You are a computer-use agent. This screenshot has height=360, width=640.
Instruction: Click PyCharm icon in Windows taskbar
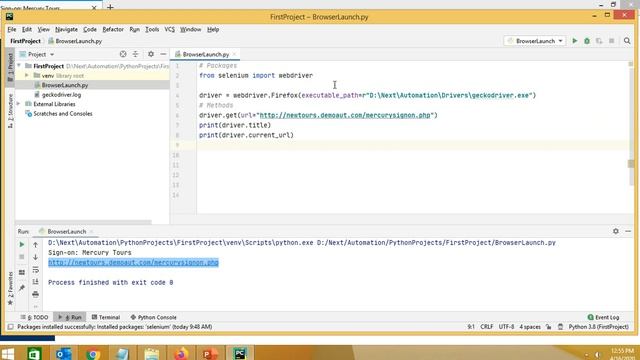pyautogui.click(x=240, y=353)
